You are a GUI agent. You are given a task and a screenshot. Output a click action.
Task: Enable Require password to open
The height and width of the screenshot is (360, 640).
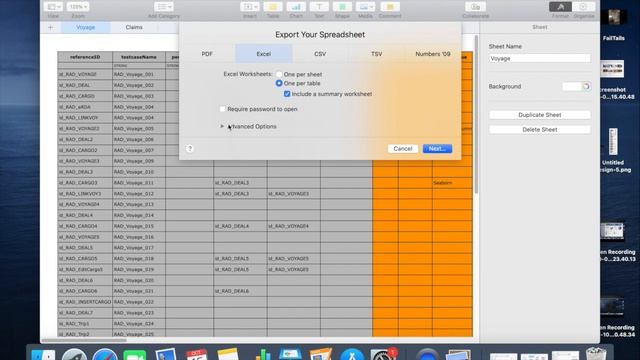(223, 109)
